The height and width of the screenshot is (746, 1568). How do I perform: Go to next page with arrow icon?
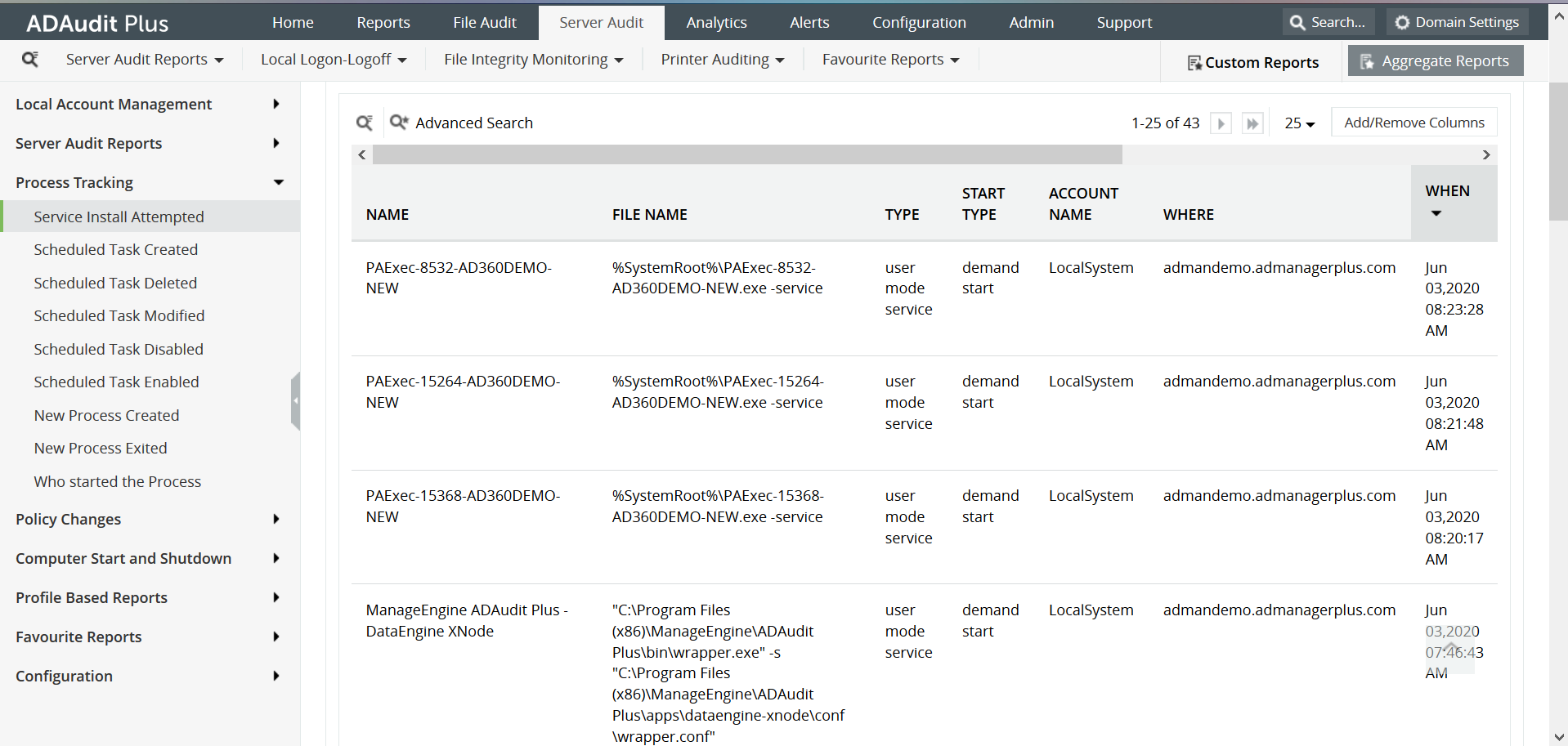pos(1221,123)
